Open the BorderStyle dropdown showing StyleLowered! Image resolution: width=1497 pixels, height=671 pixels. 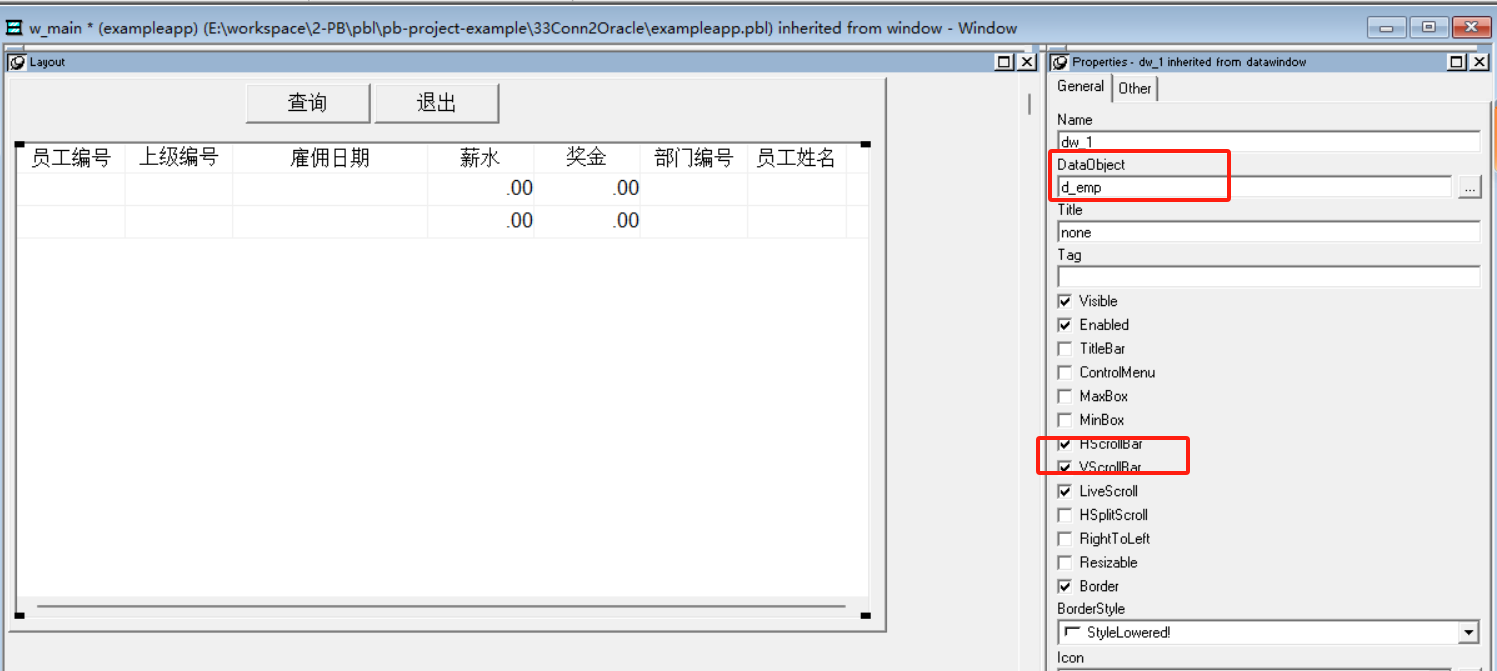tap(1468, 633)
